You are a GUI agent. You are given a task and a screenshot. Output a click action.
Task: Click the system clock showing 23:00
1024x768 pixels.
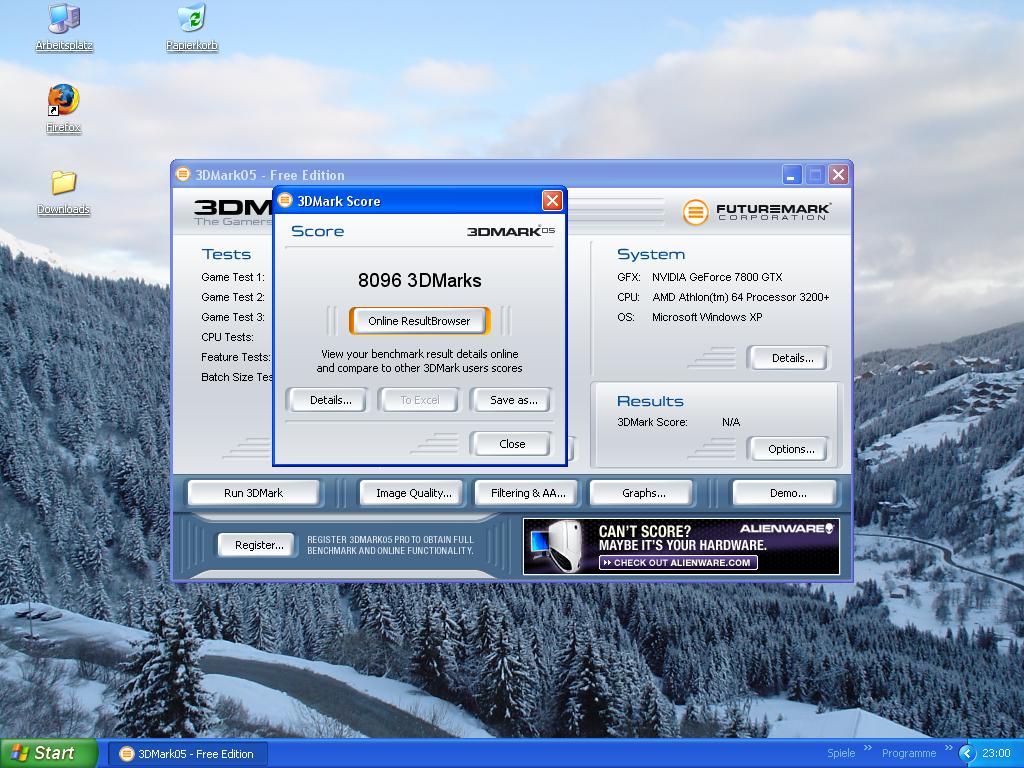pyautogui.click(x=996, y=753)
